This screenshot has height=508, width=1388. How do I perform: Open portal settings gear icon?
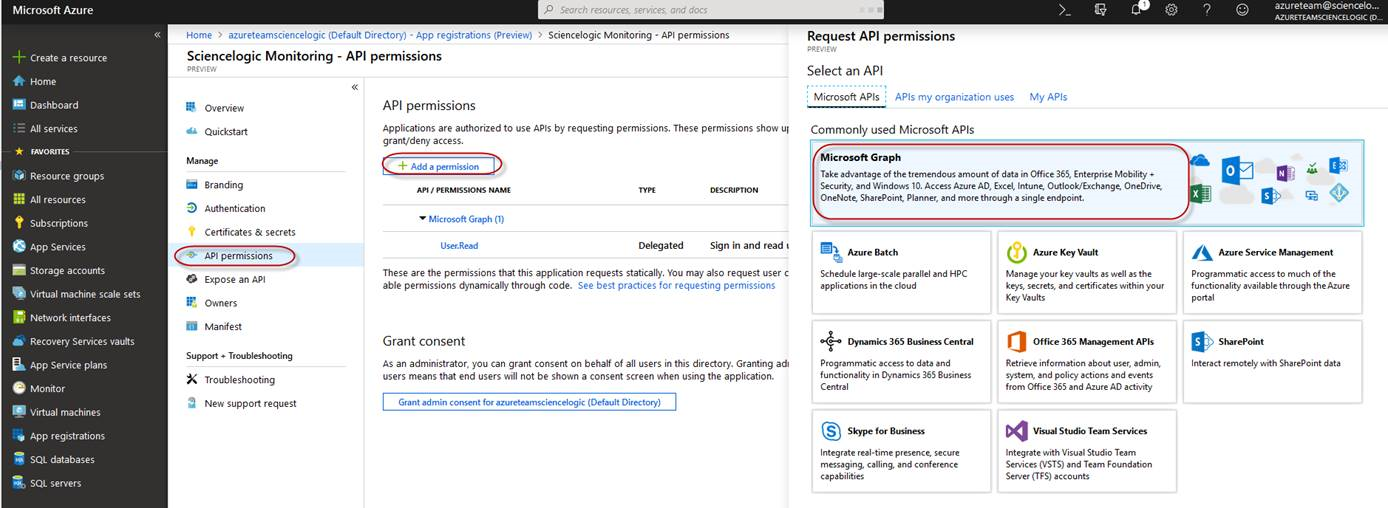coord(1172,10)
